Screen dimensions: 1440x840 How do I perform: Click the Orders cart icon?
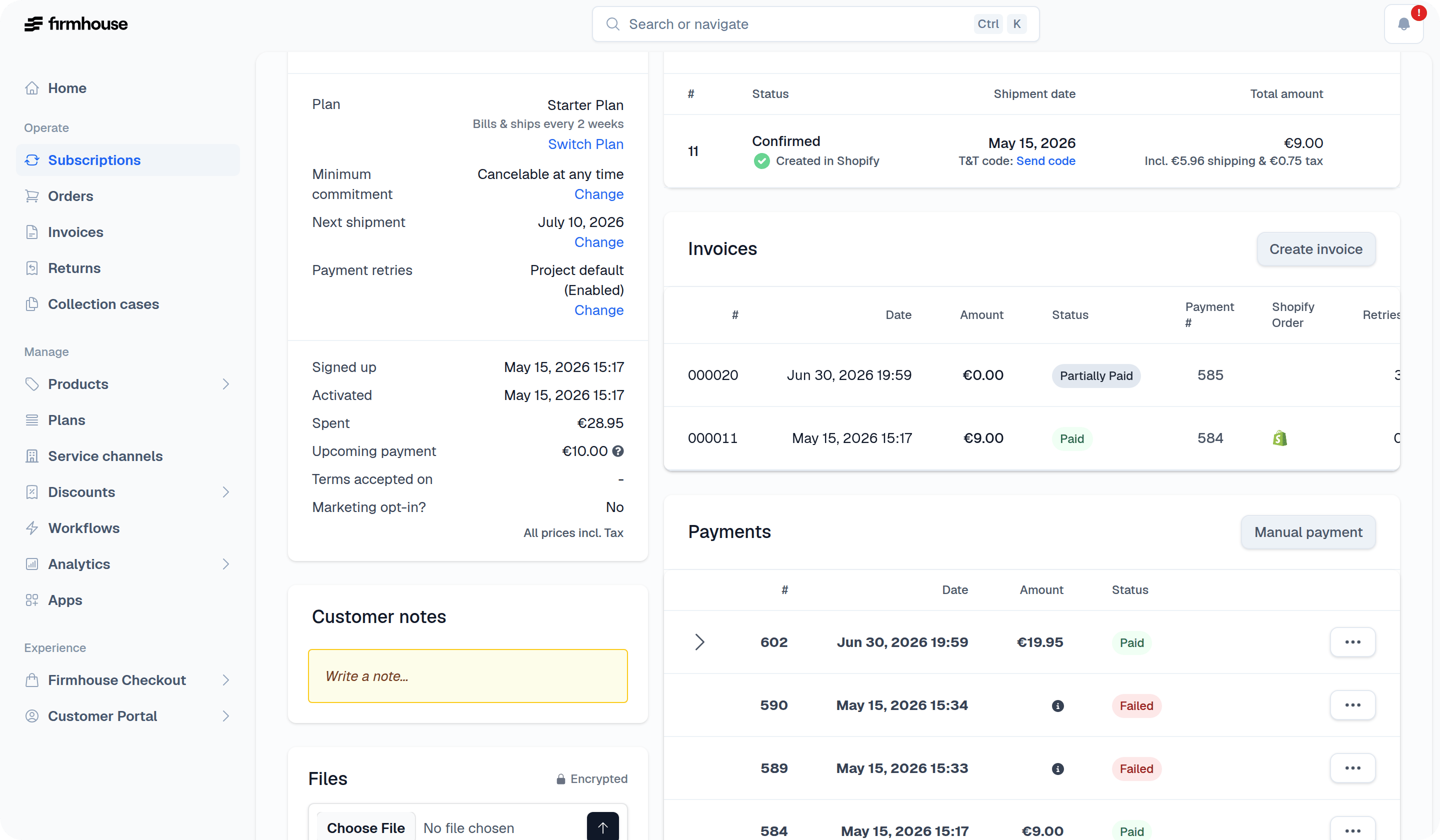[32, 196]
